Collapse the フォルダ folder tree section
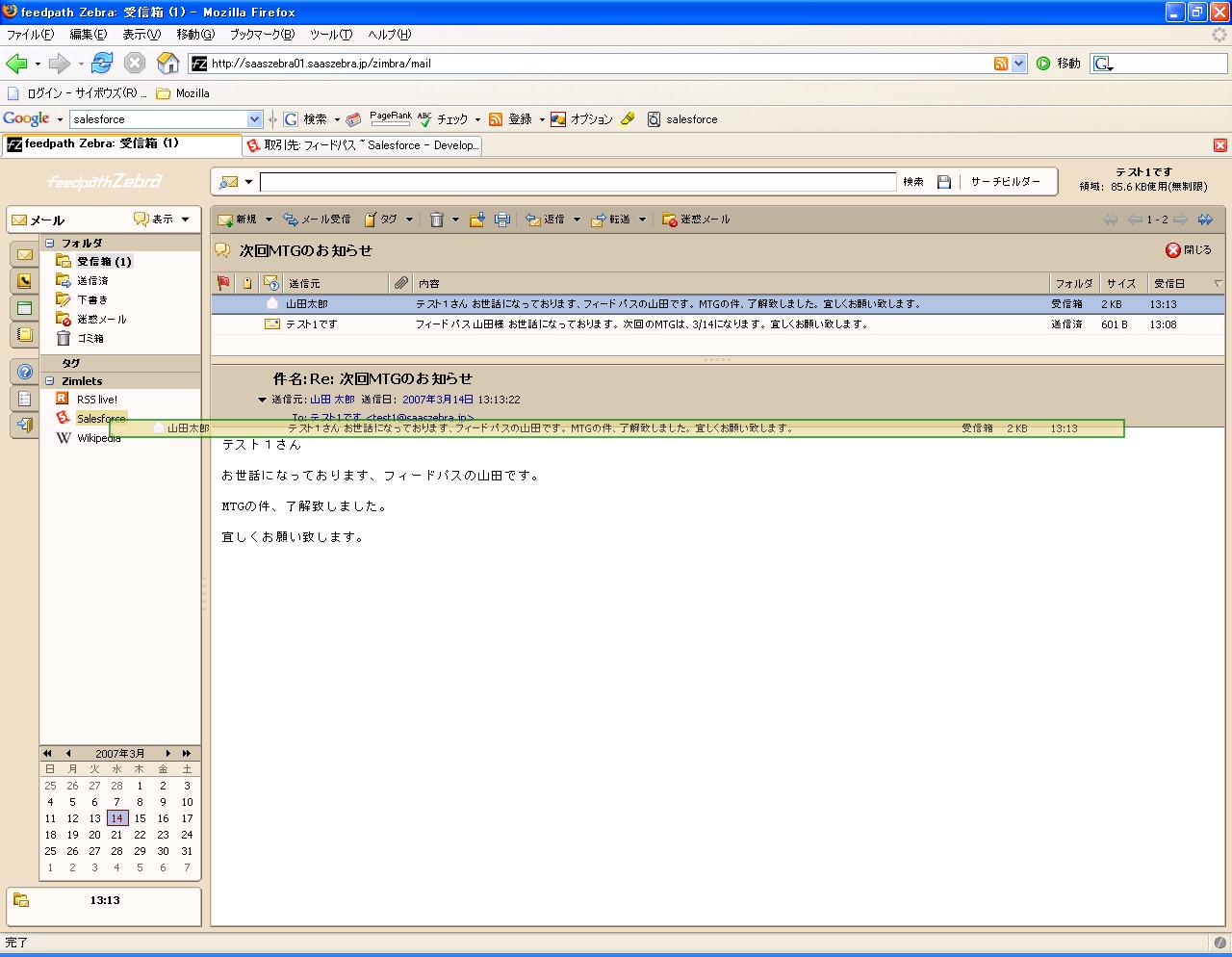 click(x=50, y=244)
